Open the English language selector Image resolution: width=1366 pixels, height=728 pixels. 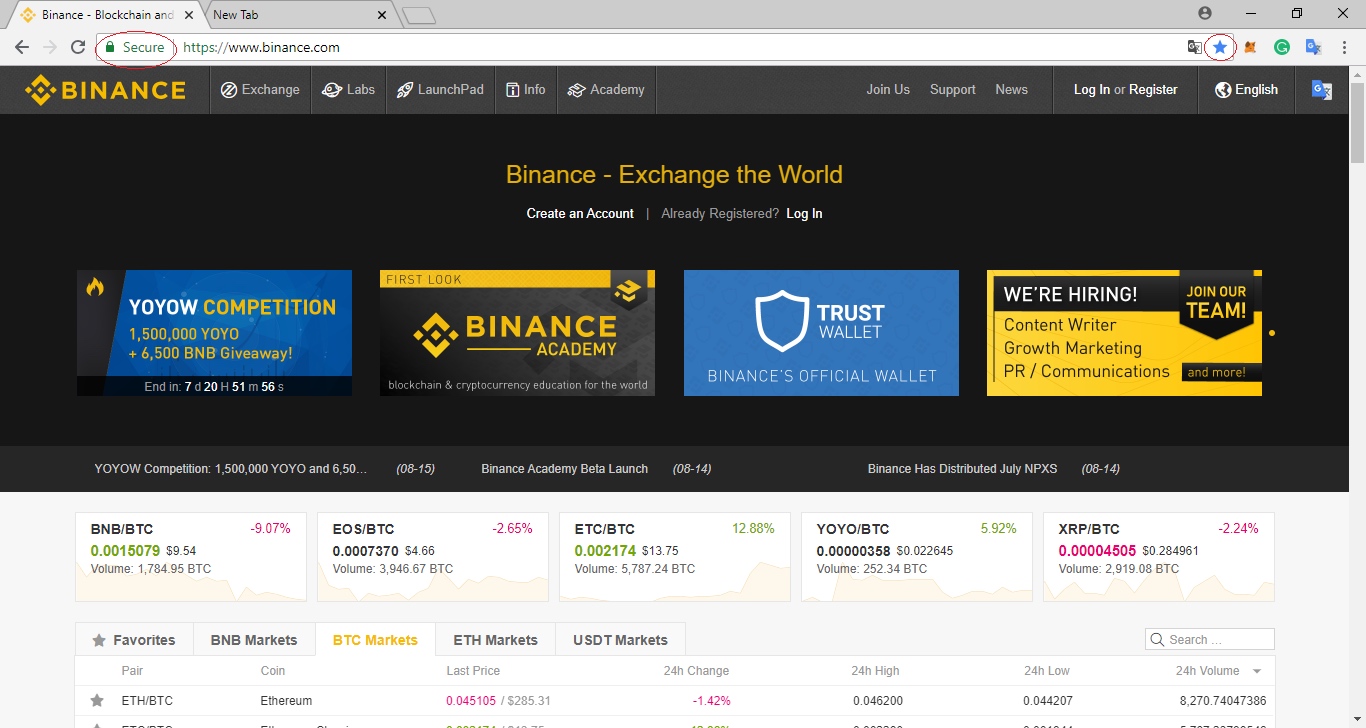(x=1246, y=90)
